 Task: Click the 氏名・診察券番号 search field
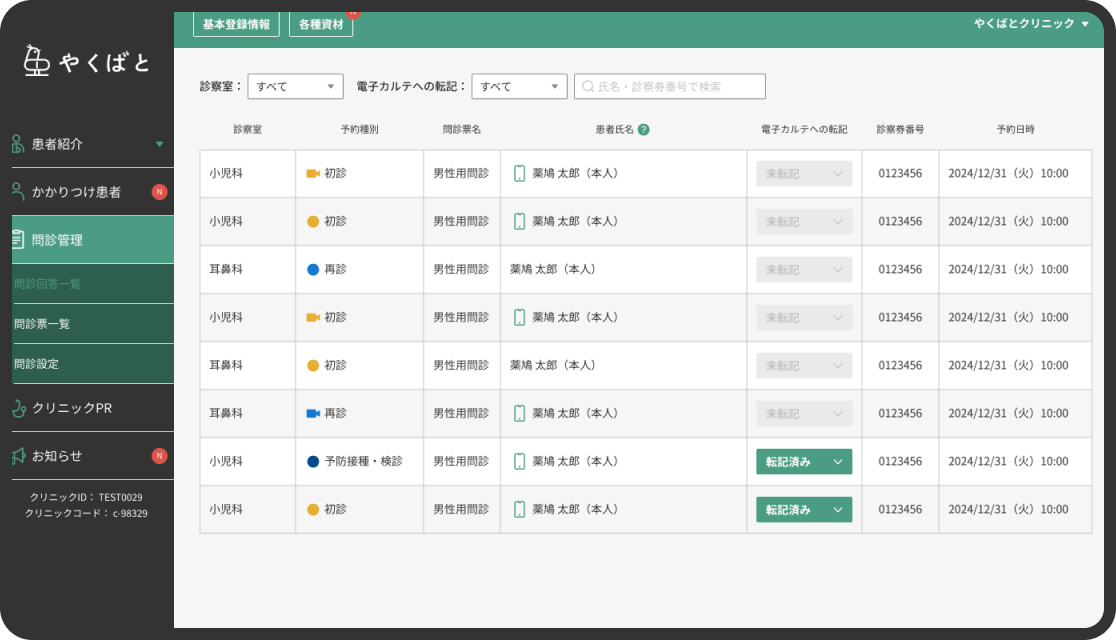click(x=670, y=86)
